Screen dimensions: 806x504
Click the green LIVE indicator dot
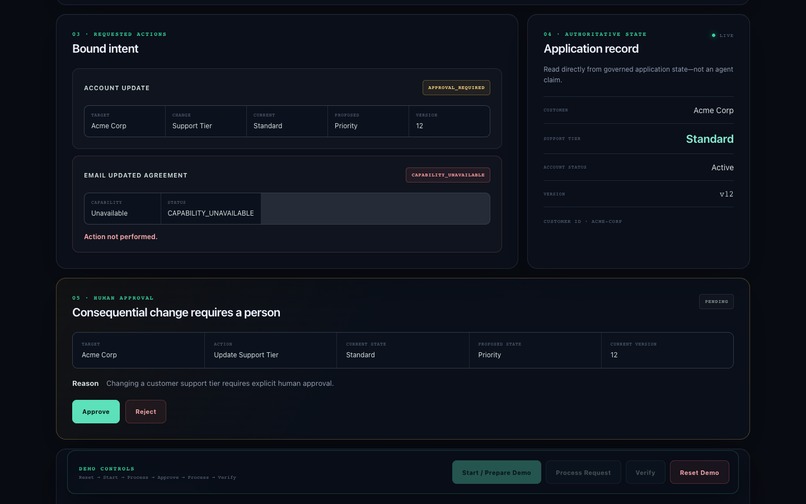(x=713, y=35)
